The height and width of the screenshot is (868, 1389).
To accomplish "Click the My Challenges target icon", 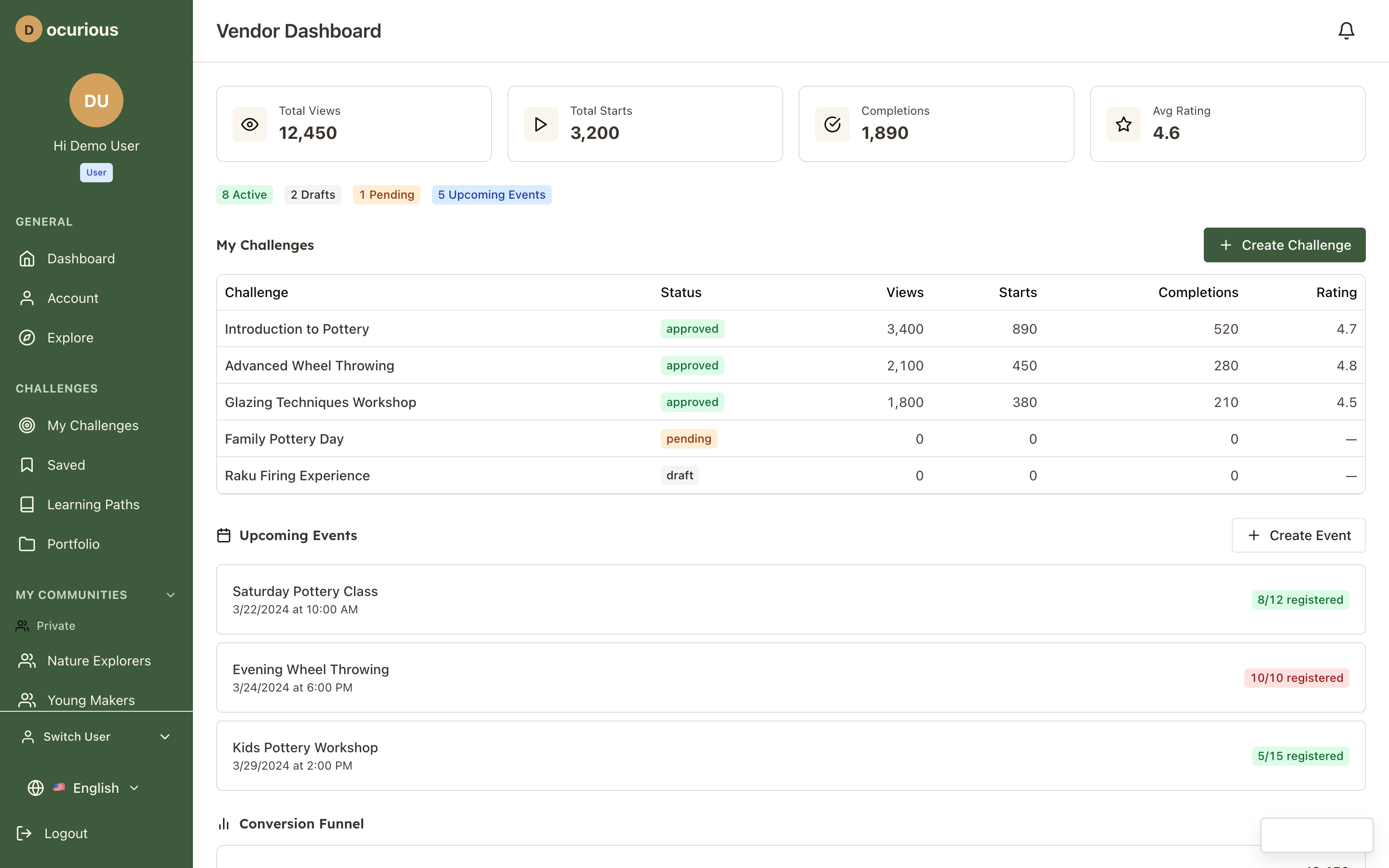I will (27, 425).
